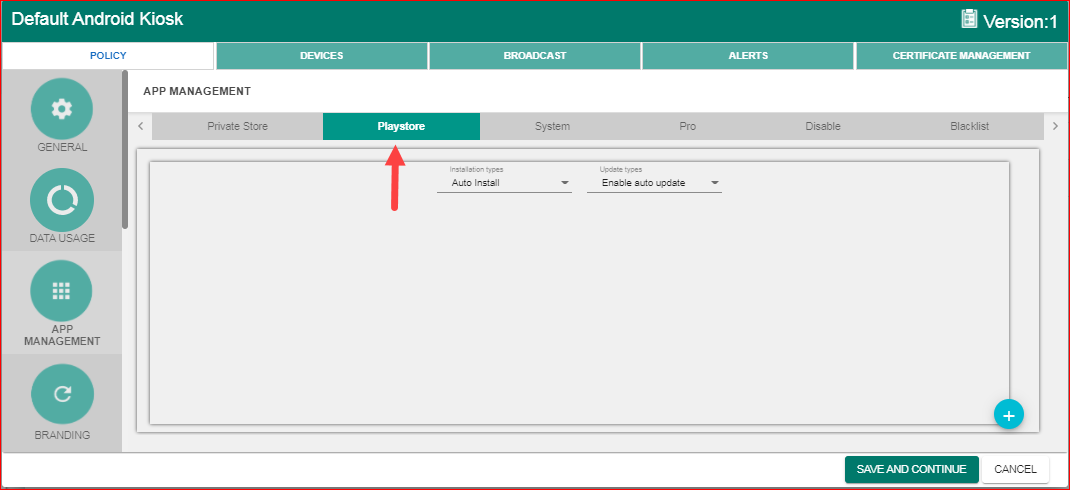Screen dimensions: 1070x490
Task: Open the Installation types dropdown
Action: click(504, 183)
